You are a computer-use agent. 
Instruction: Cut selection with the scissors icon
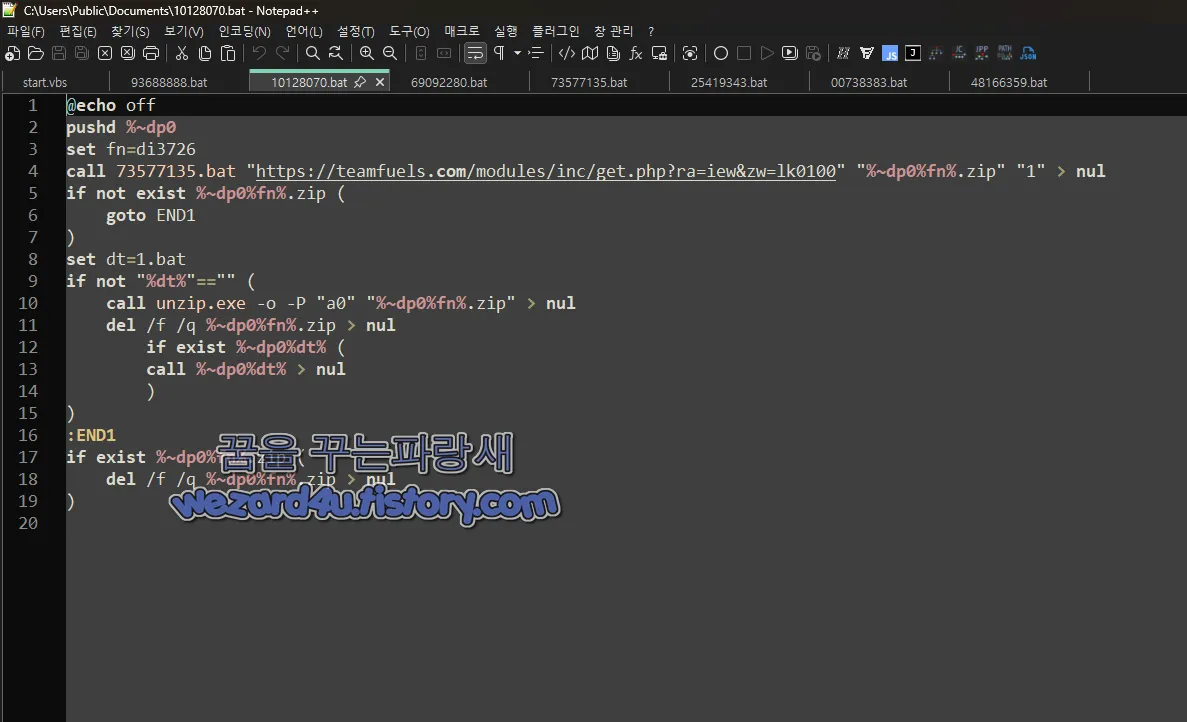182,53
